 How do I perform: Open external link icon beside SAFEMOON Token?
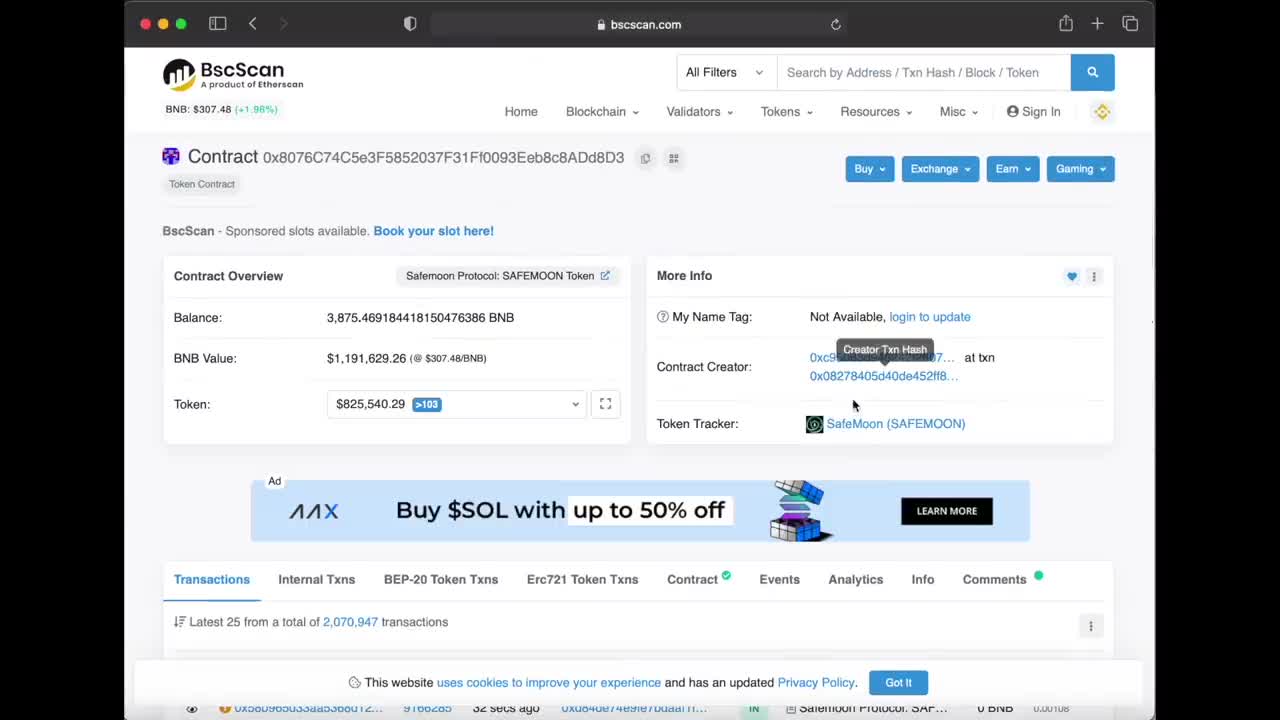tap(605, 276)
